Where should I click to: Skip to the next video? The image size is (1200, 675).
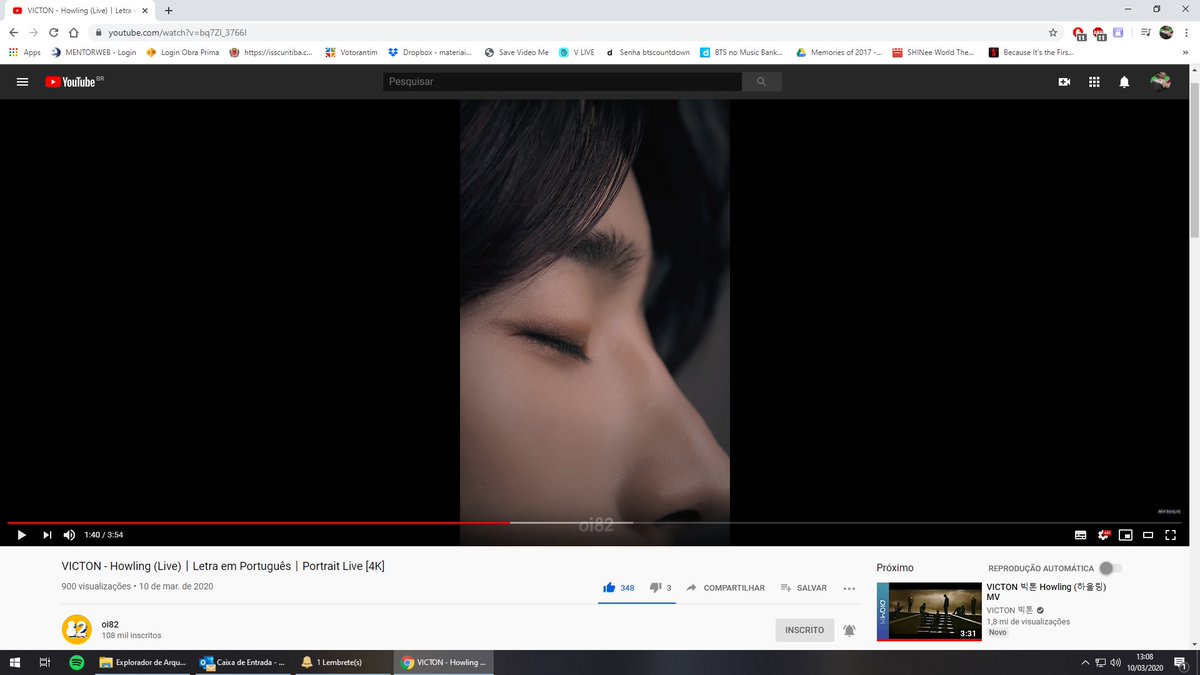46,535
